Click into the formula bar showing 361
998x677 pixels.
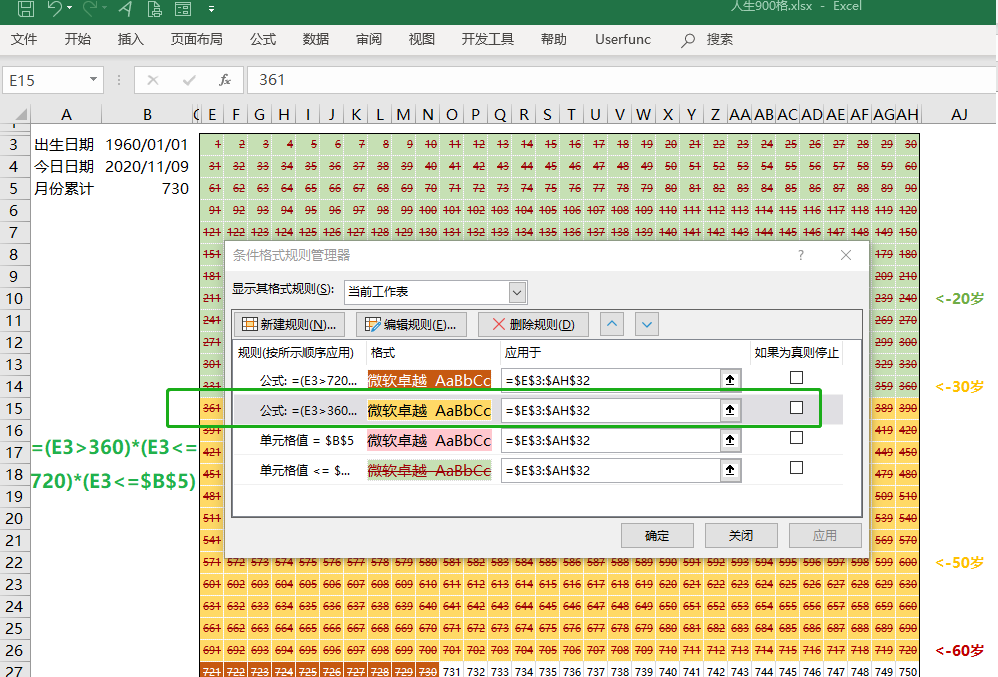pos(621,80)
